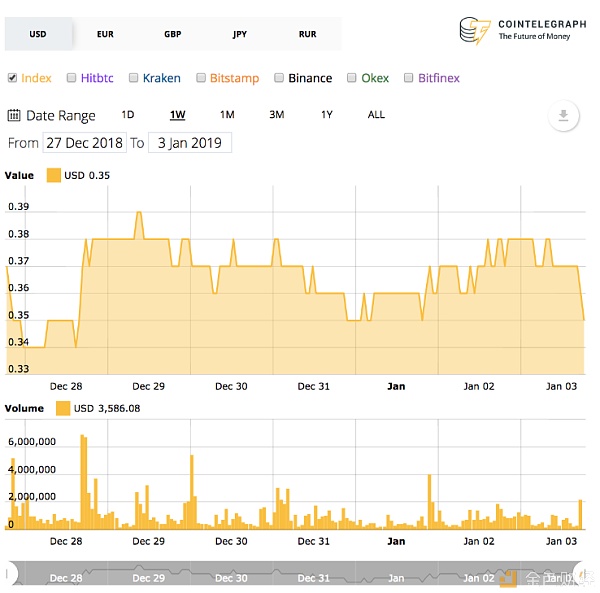Toggle the Okex checkbox on

pos(351,78)
